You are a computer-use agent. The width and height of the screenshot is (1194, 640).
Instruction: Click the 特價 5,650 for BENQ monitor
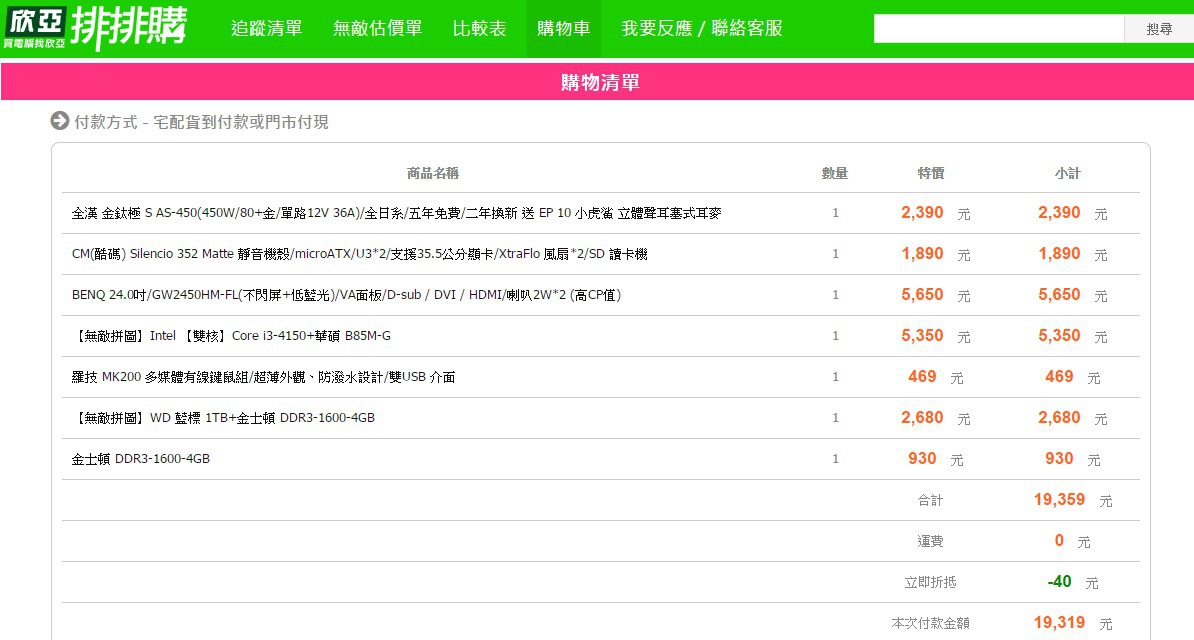click(x=922, y=295)
